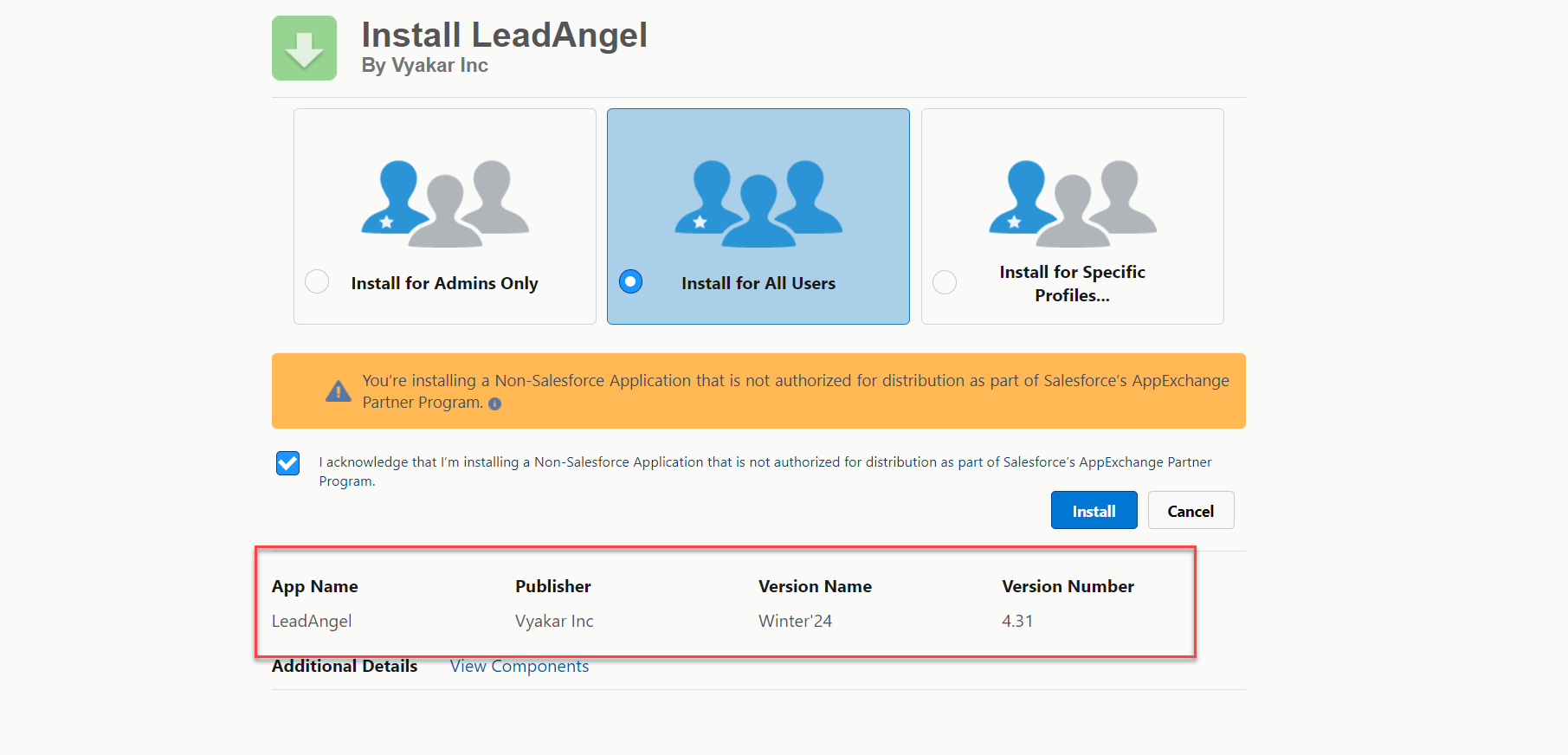Click the Install for Admins Only label
This screenshot has width=1568, height=755.
click(x=445, y=283)
